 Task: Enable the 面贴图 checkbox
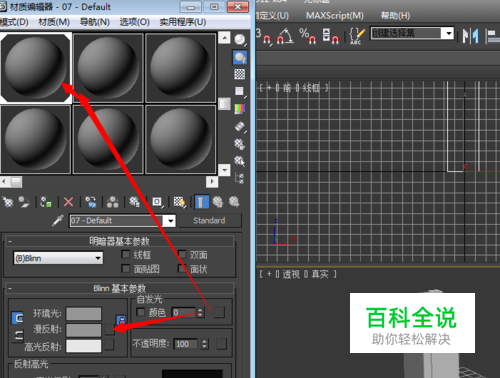126,269
